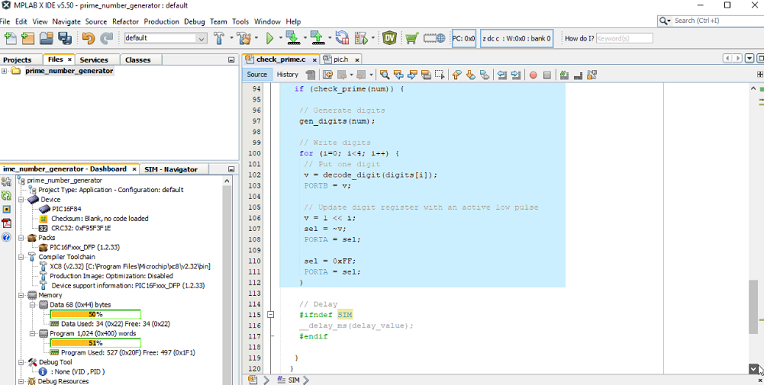This screenshot has height=385, width=764.
Task: Click the New File toolbar icon
Action: pyautogui.click(x=10, y=38)
